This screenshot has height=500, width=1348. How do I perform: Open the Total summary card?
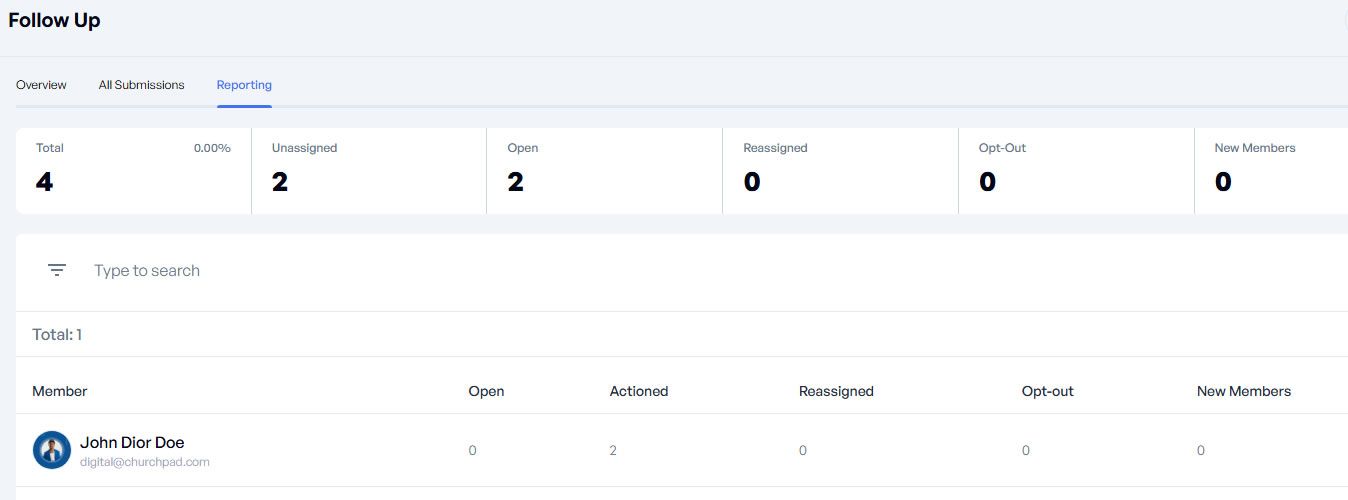133,170
